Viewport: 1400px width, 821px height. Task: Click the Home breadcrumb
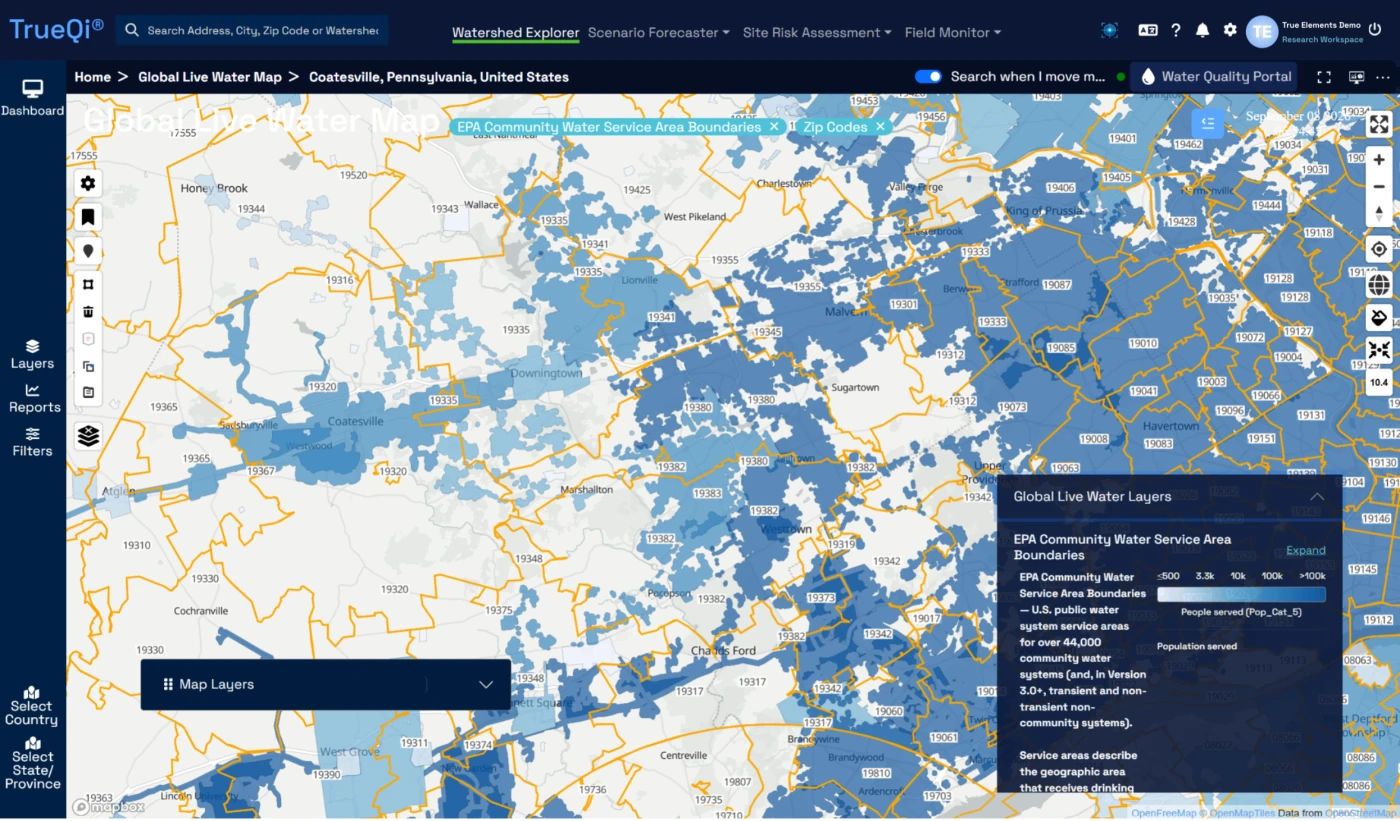click(x=93, y=77)
